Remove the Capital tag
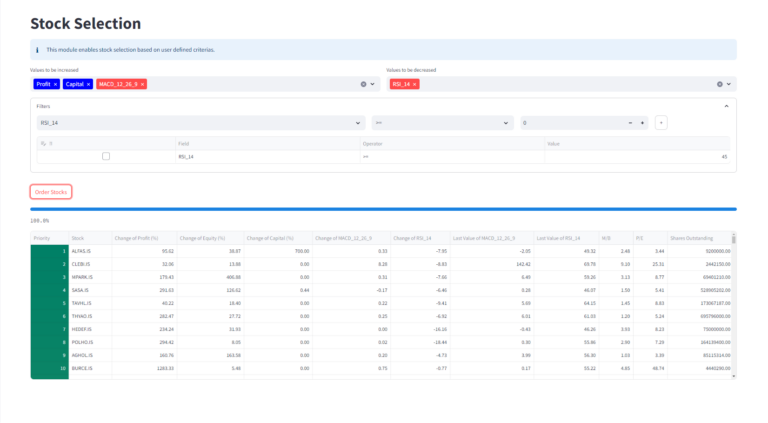Viewport: 768px width, 423px height. pos(89,85)
